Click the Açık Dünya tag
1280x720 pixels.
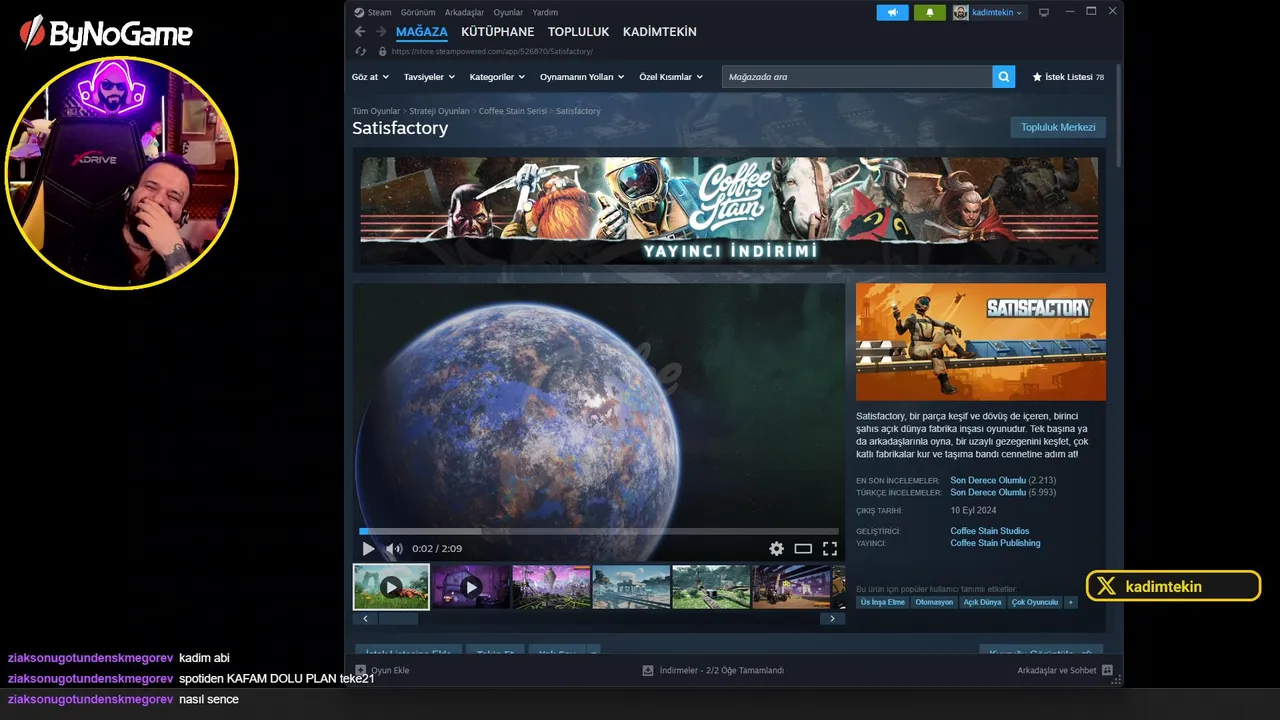982,602
